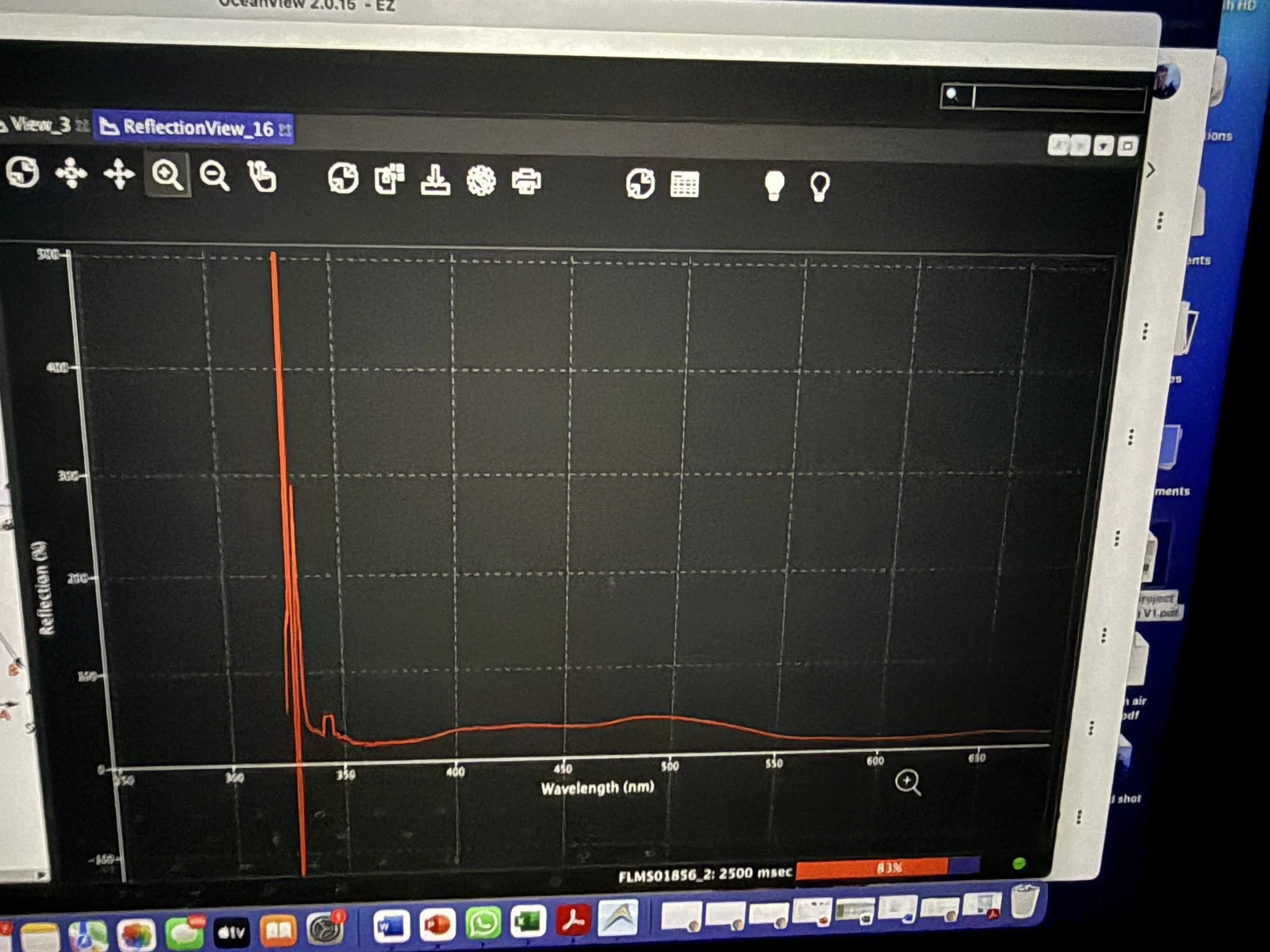Click the outlined light bulb icon
Viewport: 1270px width, 952px height.
point(819,186)
